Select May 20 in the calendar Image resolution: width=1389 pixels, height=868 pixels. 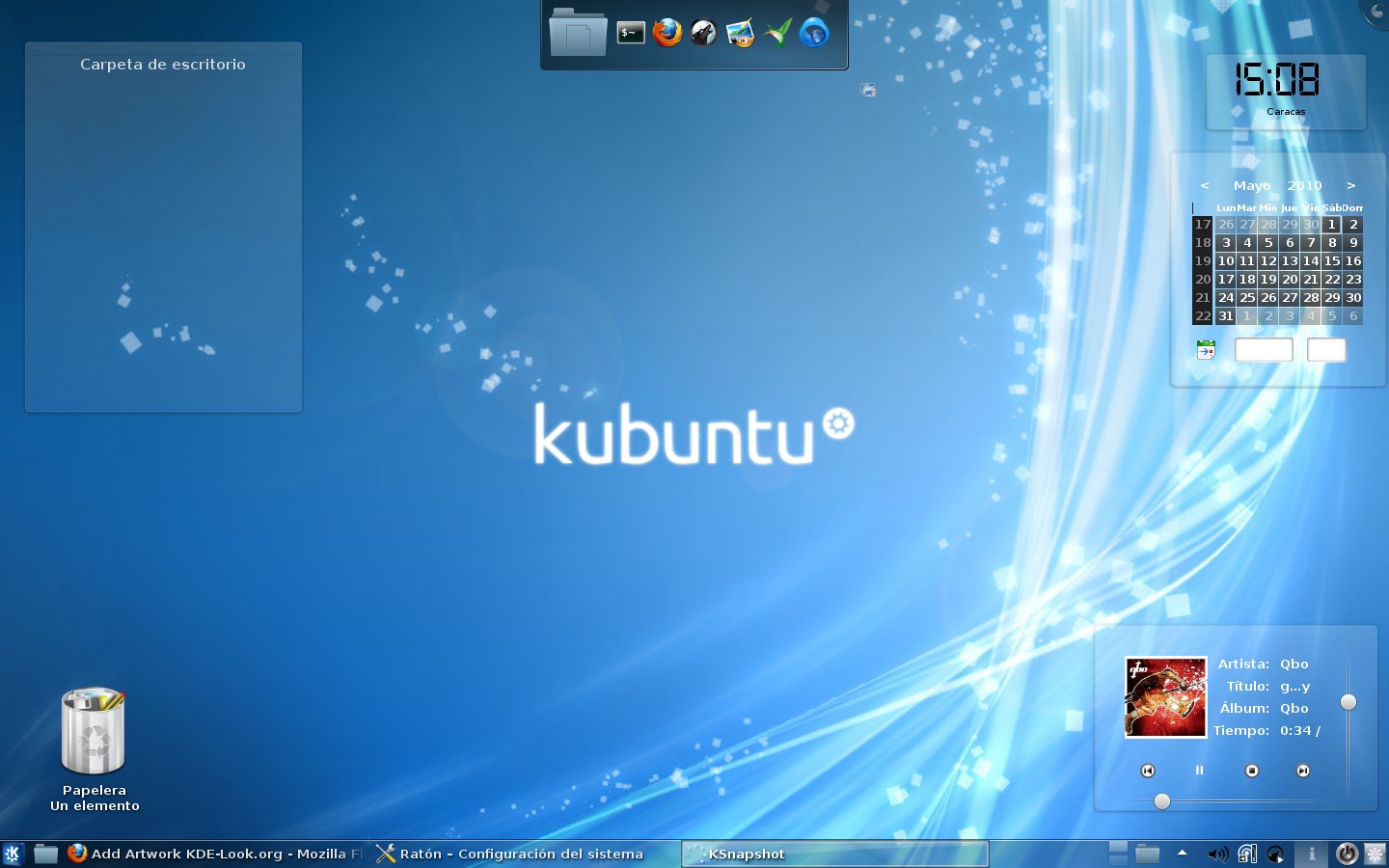[1290, 279]
